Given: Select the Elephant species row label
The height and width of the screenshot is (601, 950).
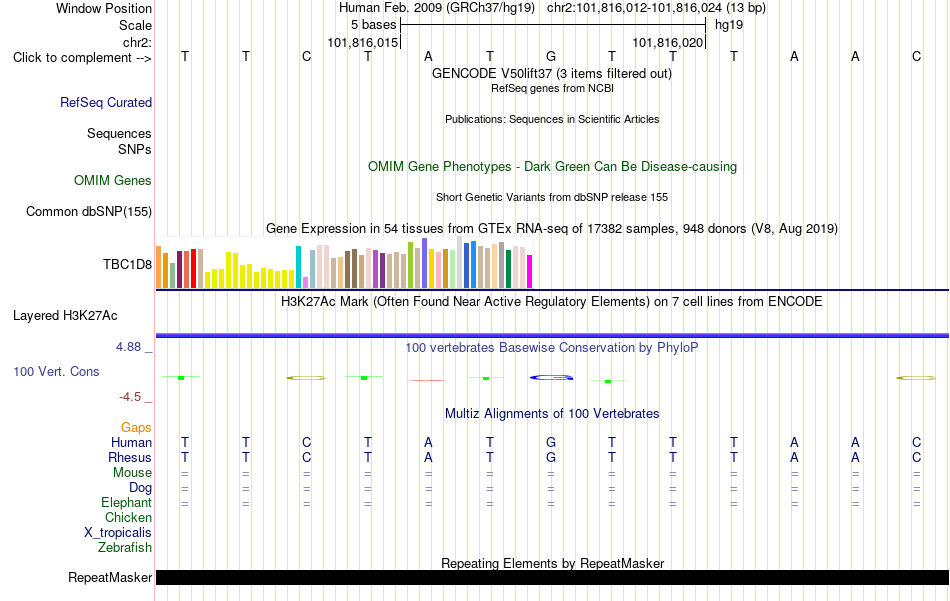Looking at the screenshot, I should [127, 502].
